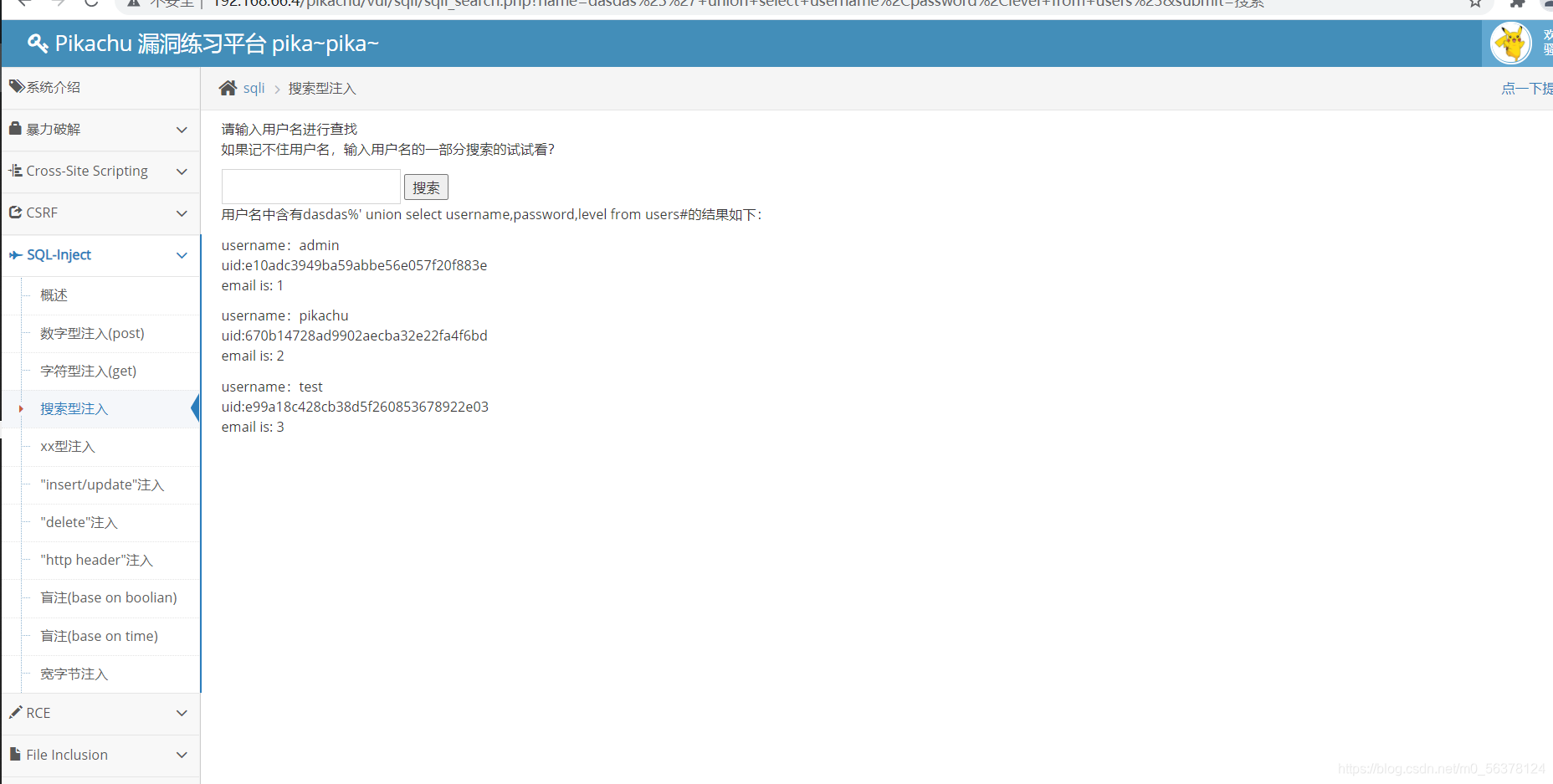Click the text 'username: pikachu'
Image resolution: width=1553 pixels, height=784 pixels.
coord(284,315)
